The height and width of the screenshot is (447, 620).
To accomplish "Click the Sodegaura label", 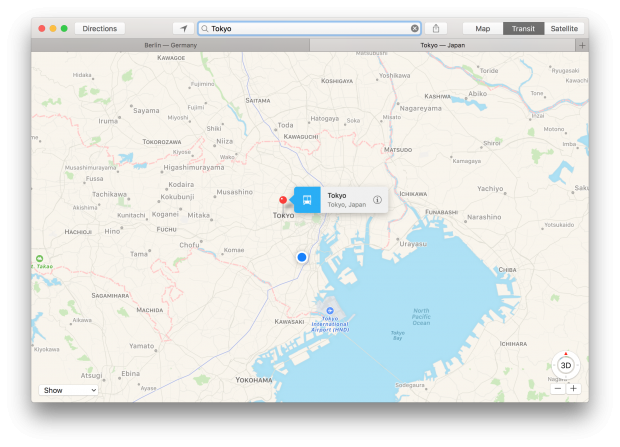I will [410, 385].
